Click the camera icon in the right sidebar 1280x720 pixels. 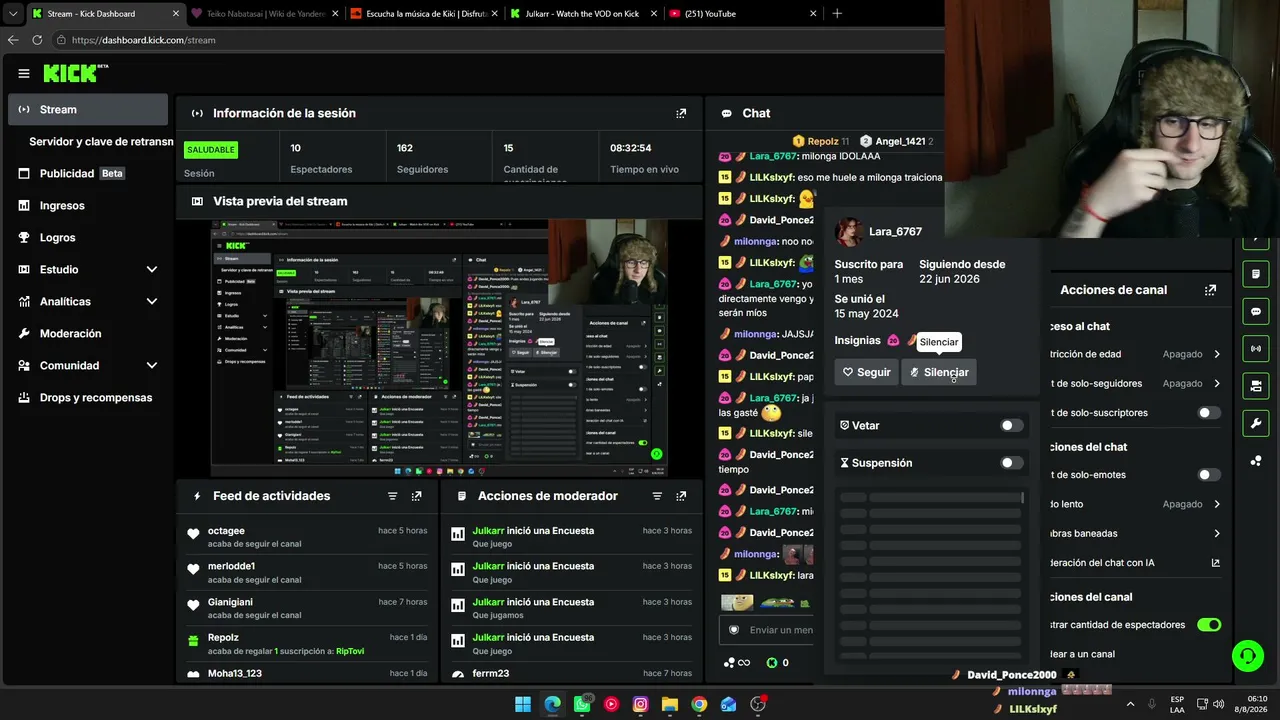tap(1256, 386)
